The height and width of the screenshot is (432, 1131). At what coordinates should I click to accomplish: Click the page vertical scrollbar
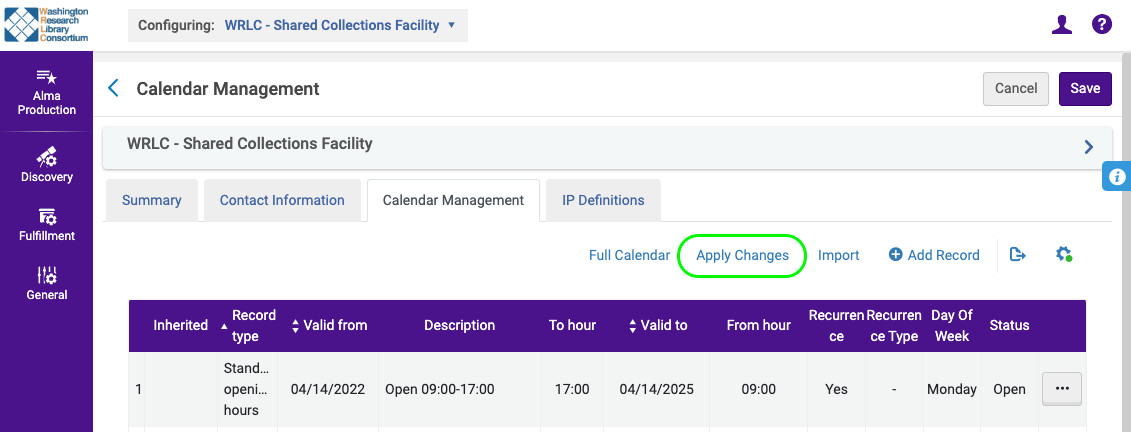coord(1125,242)
